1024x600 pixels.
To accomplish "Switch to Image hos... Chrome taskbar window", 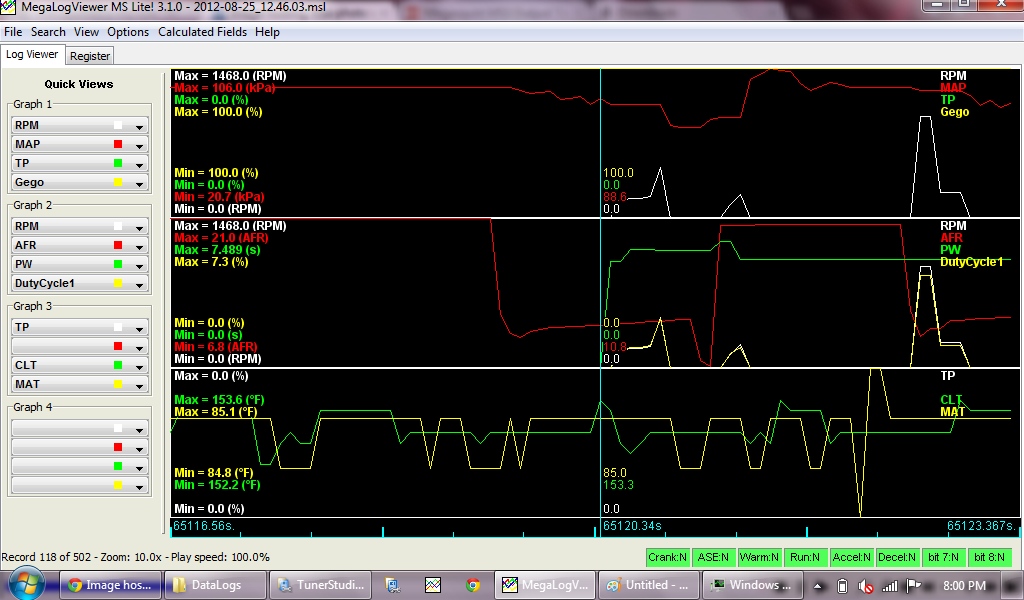I will (110, 586).
